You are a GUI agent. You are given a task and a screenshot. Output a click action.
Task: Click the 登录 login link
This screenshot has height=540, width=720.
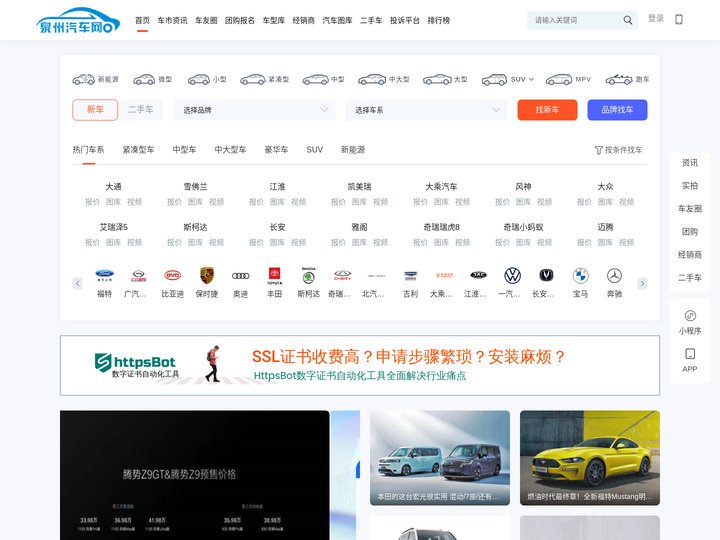[656, 18]
